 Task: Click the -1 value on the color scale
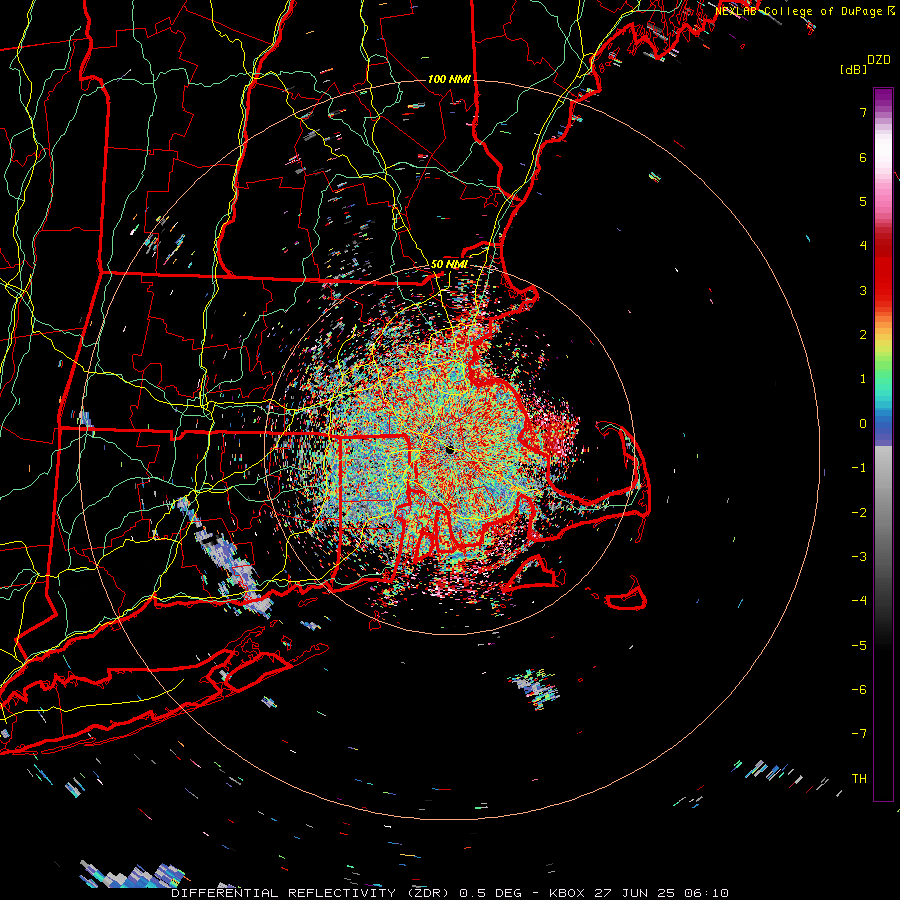click(859, 468)
